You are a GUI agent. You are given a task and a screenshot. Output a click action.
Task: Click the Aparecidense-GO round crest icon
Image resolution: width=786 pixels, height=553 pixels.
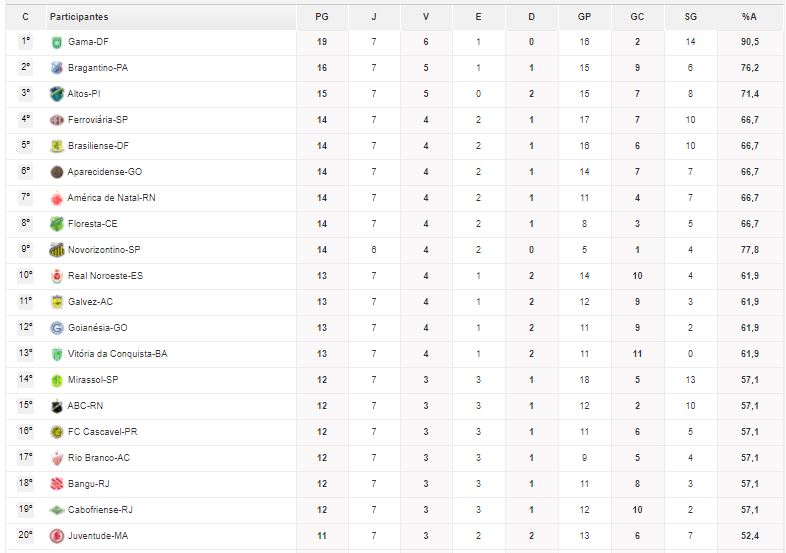point(57,172)
